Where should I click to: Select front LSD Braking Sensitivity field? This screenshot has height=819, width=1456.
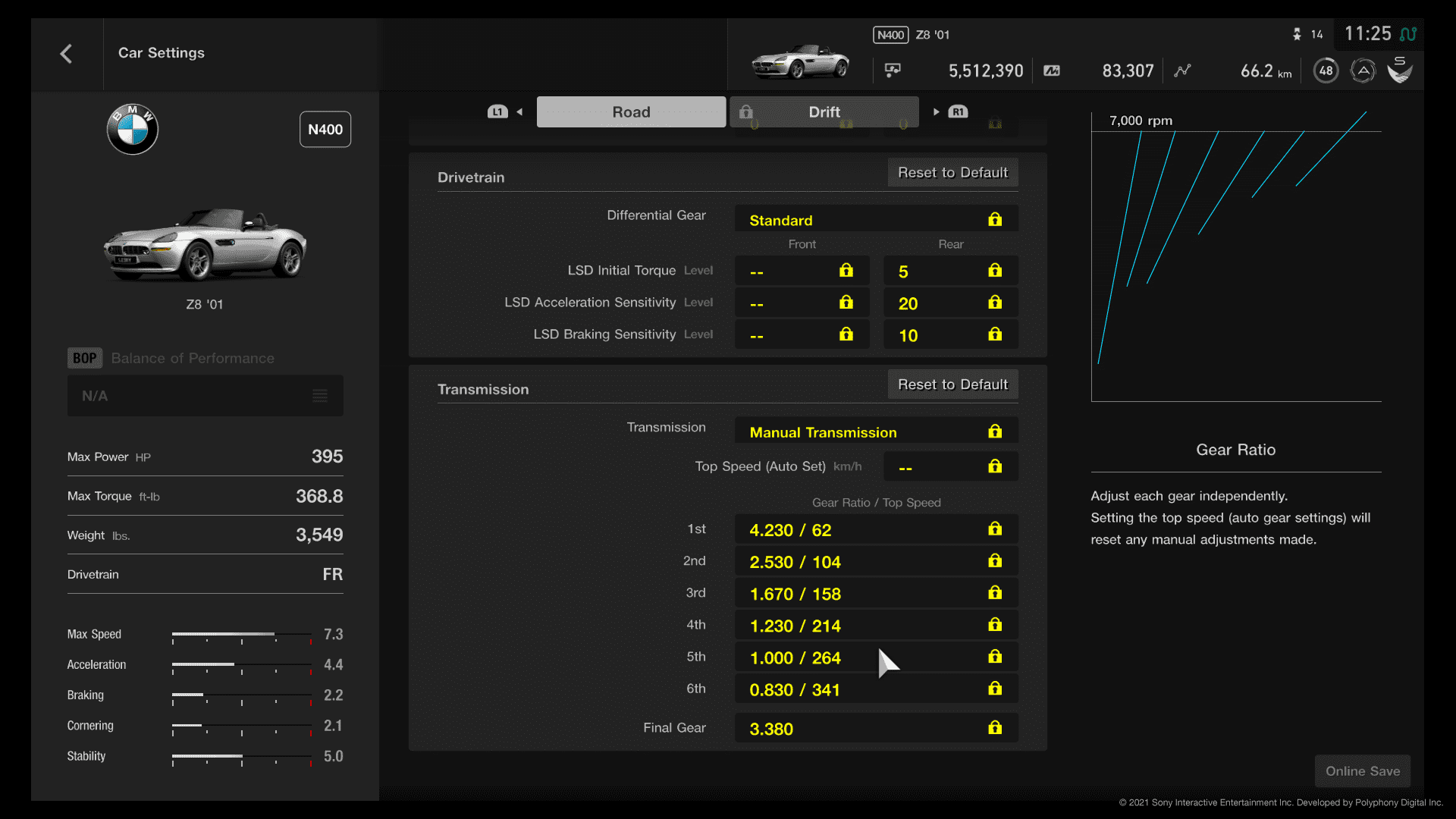click(x=802, y=334)
